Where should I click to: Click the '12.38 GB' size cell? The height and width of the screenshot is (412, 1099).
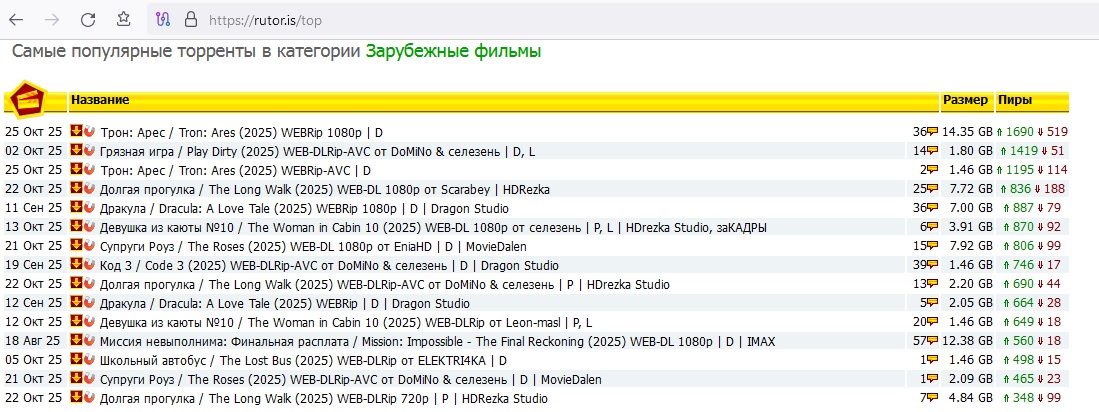pyautogui.click(x=967, y=341)
